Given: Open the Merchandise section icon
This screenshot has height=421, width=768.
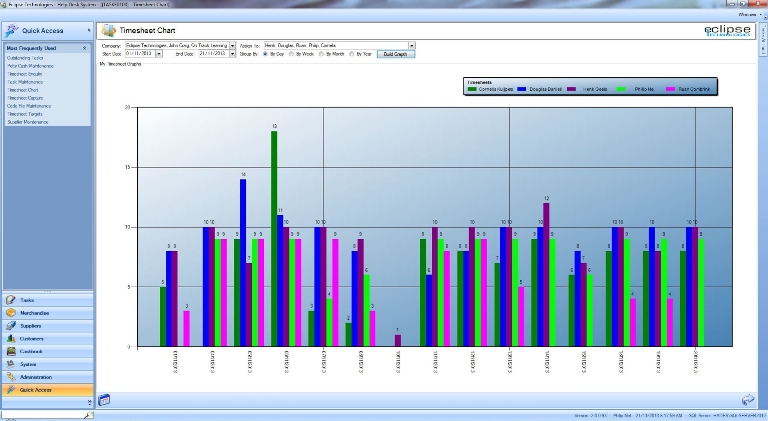Looking at the screenshot, I should tap(11, 313).
